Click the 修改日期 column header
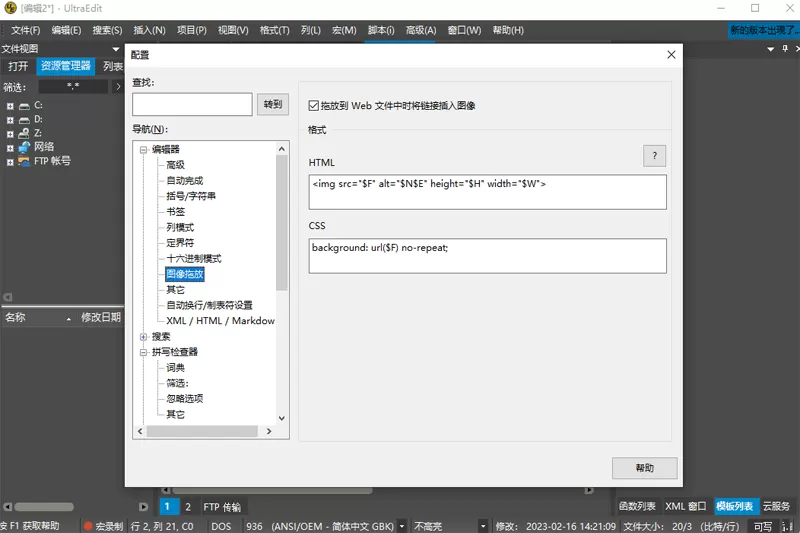Image resolution: width=800 pixels, height=533 pixels. tap(101, 317)
